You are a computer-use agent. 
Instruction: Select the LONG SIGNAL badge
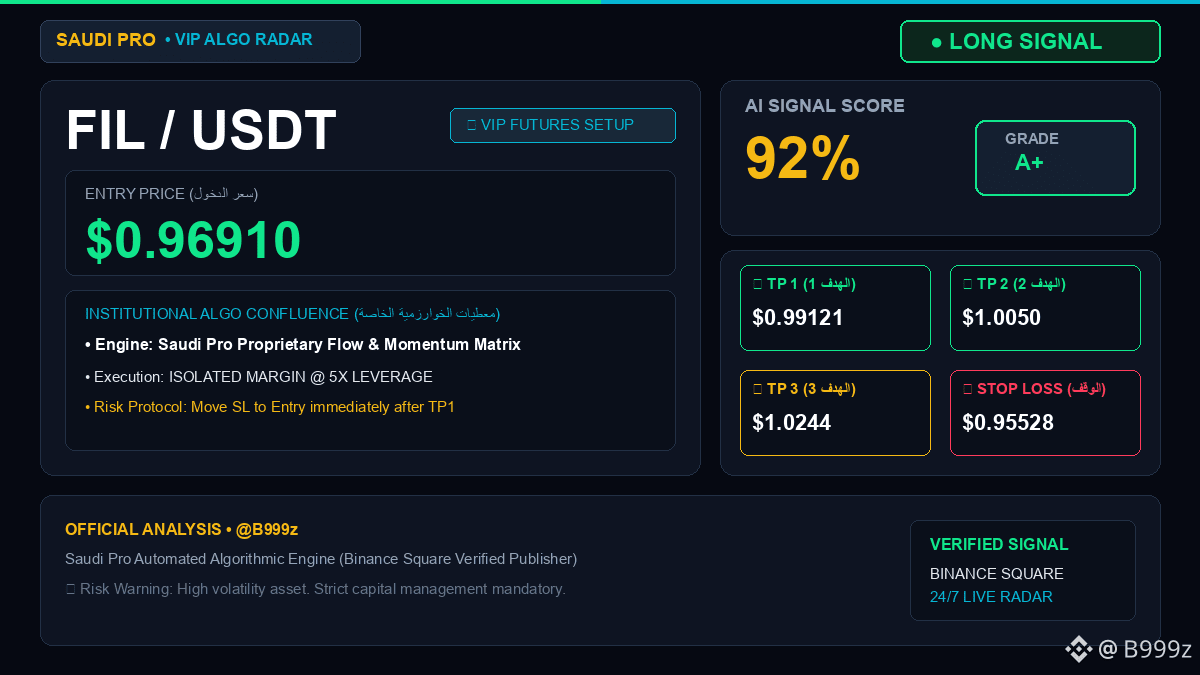1030,42
